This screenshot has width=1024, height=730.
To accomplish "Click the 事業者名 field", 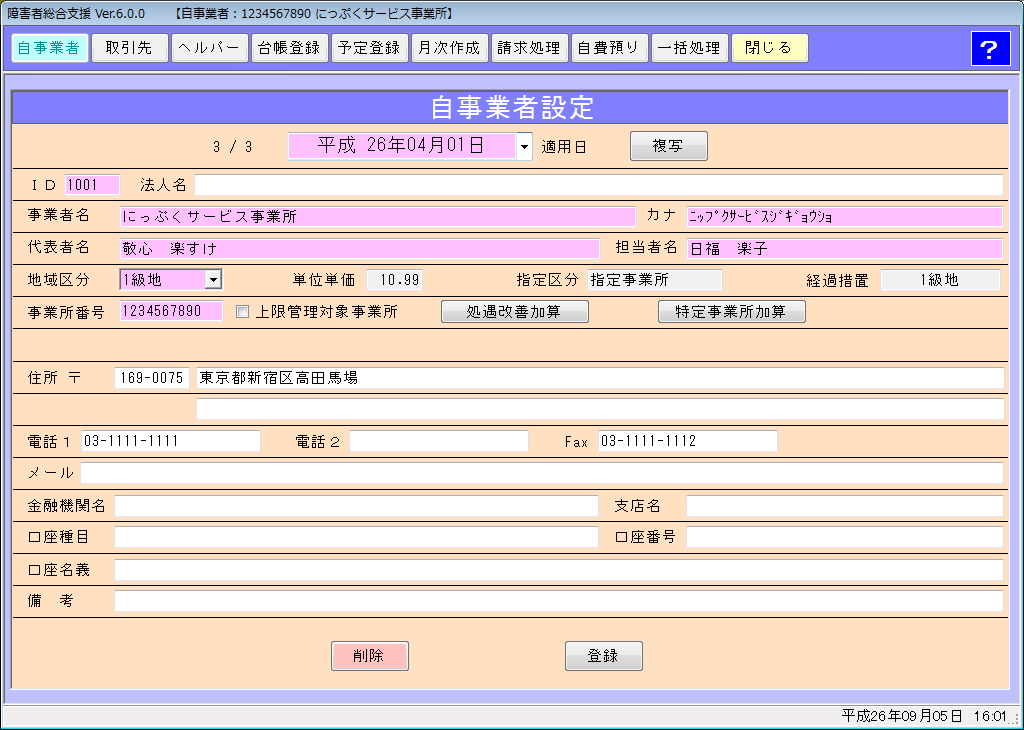I will [x=377, y=217].
